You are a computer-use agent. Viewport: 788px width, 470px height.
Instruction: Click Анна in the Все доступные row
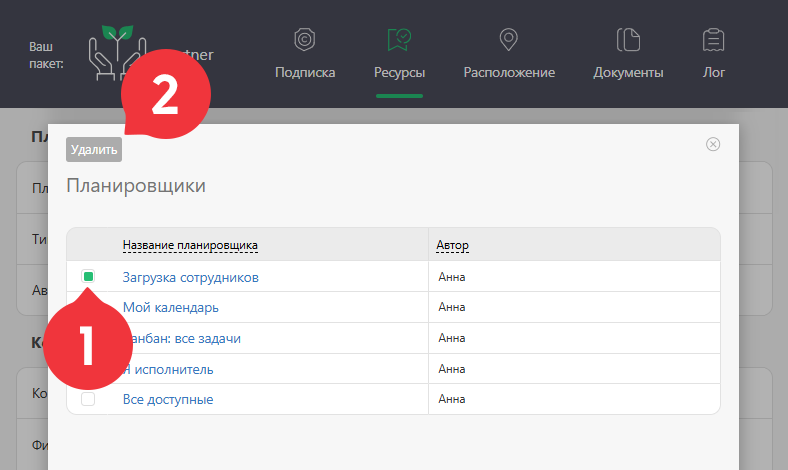tap(452, 399)
